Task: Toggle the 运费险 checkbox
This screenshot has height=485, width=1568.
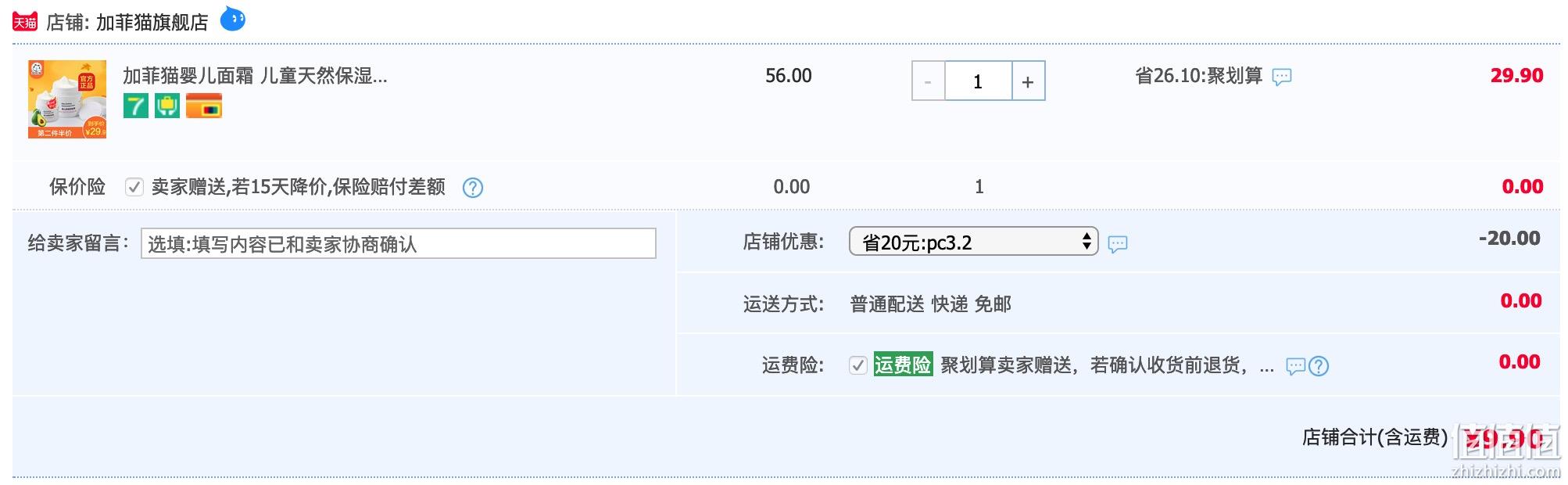Action: point(858,365)
